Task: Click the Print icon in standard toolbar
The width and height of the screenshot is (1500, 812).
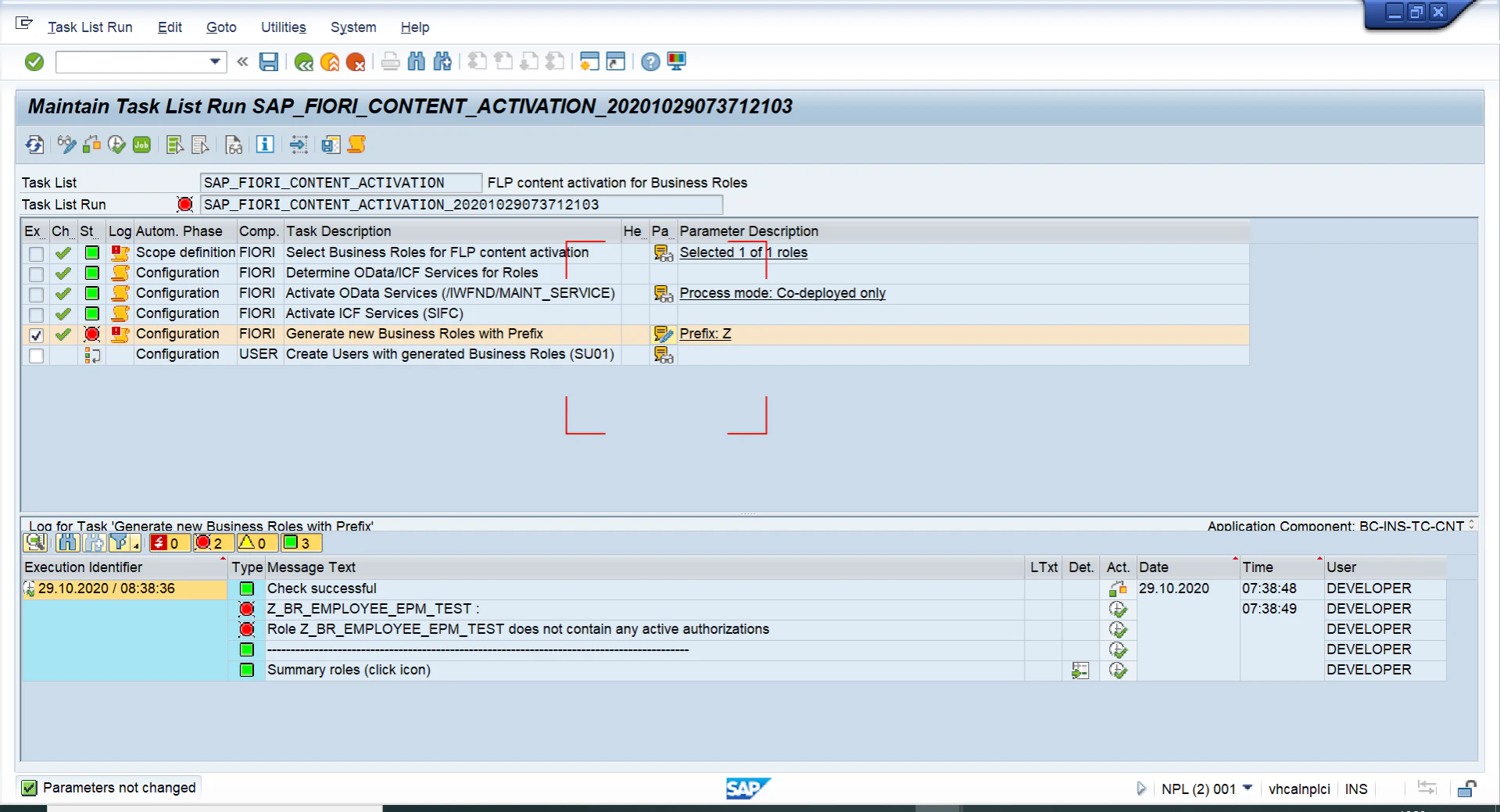Action: (x=391, y=62)
